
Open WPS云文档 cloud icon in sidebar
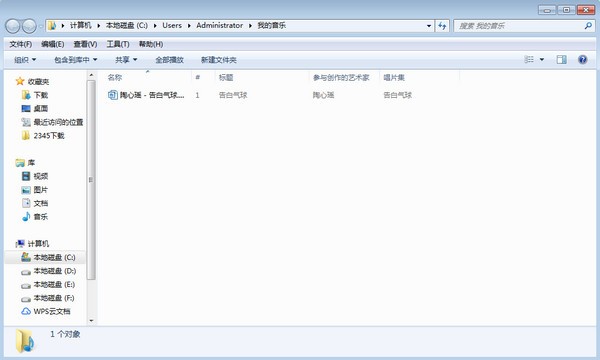tap(26, 311)
